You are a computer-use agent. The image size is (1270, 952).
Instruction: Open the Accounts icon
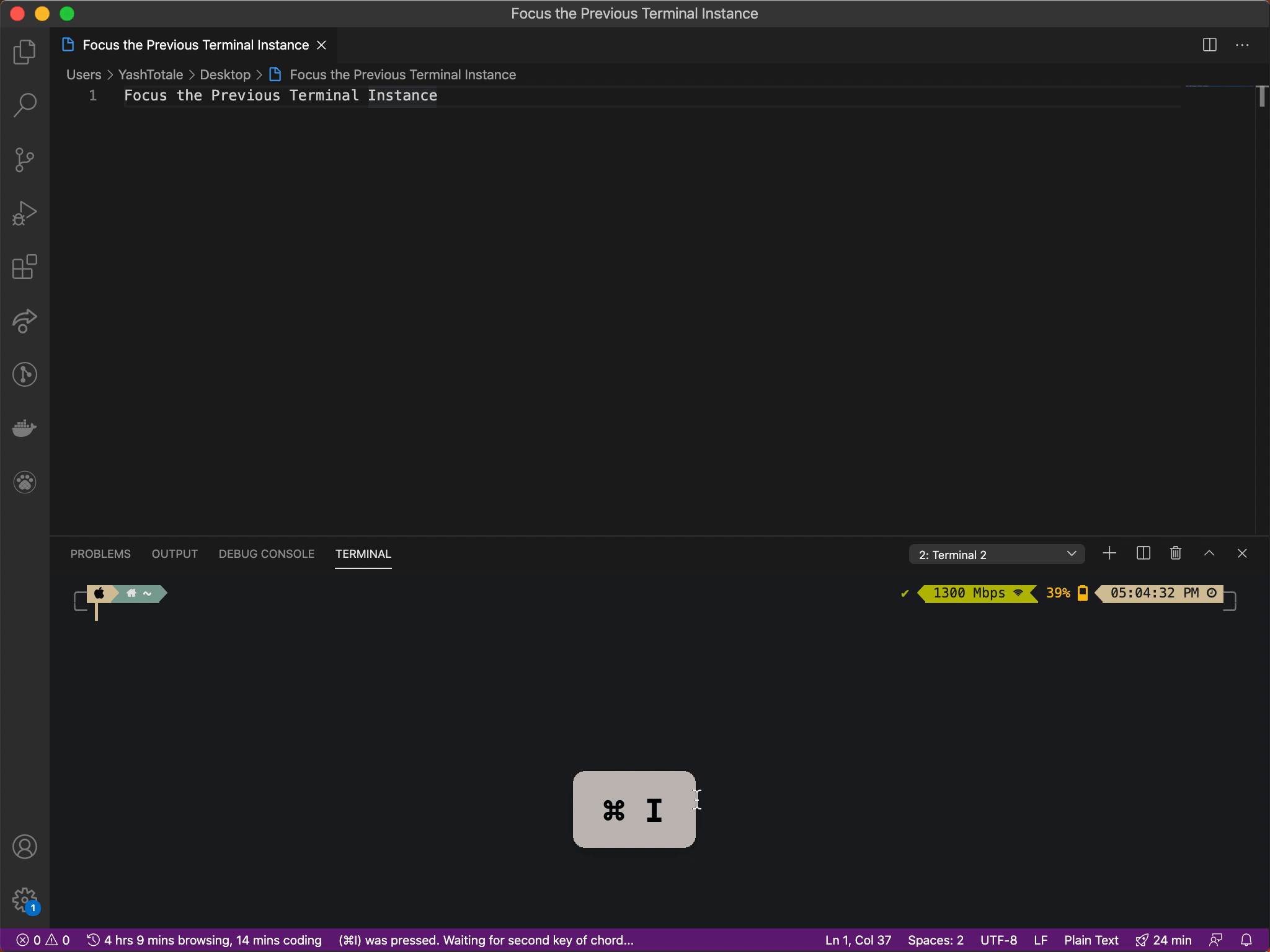24,847
